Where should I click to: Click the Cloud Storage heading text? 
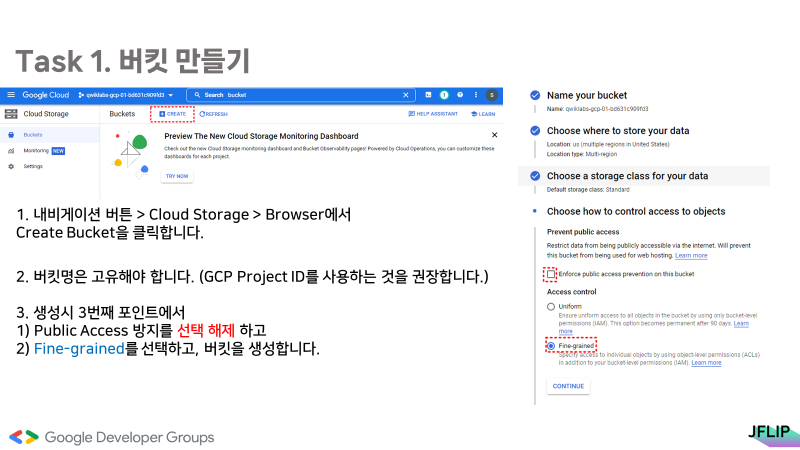[46, 114]
